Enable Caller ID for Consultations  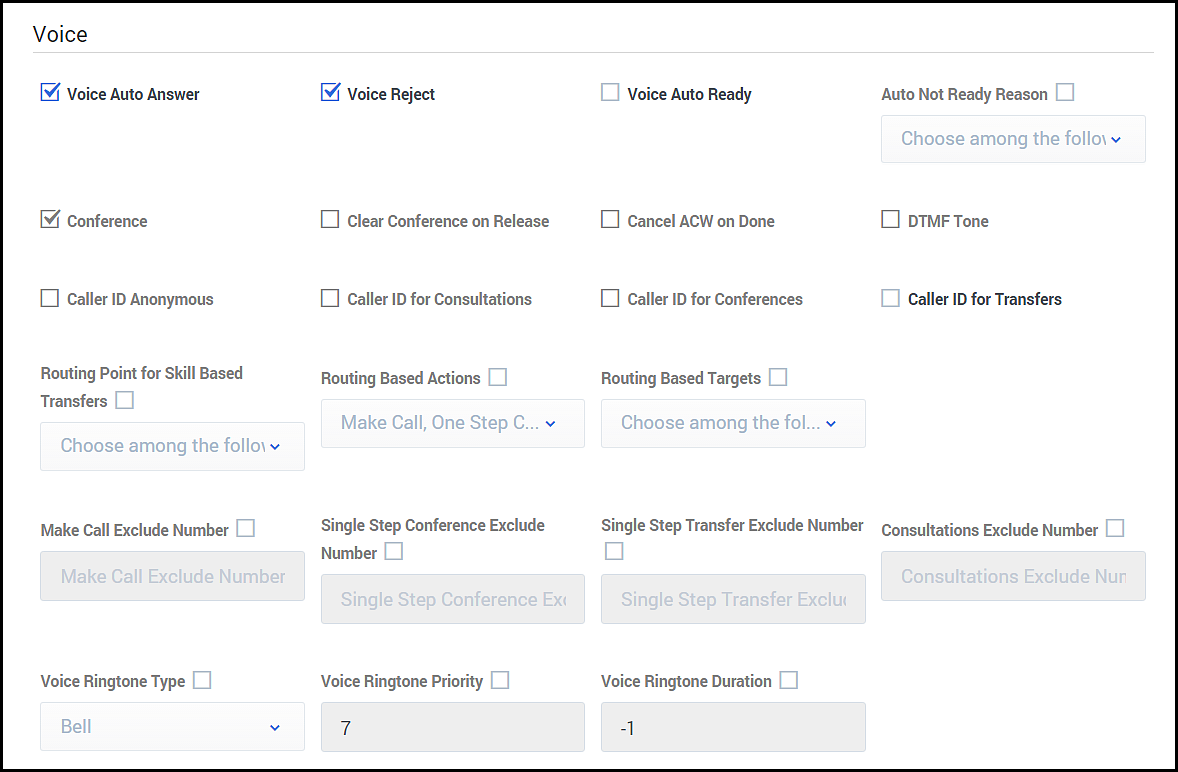click(x=330, y=298)
